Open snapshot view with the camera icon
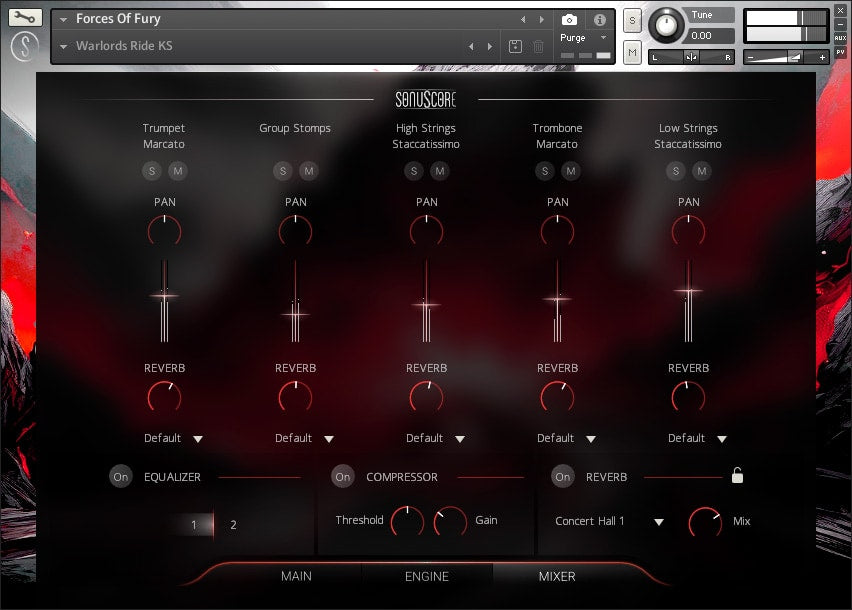 click(x=569, y=20)
